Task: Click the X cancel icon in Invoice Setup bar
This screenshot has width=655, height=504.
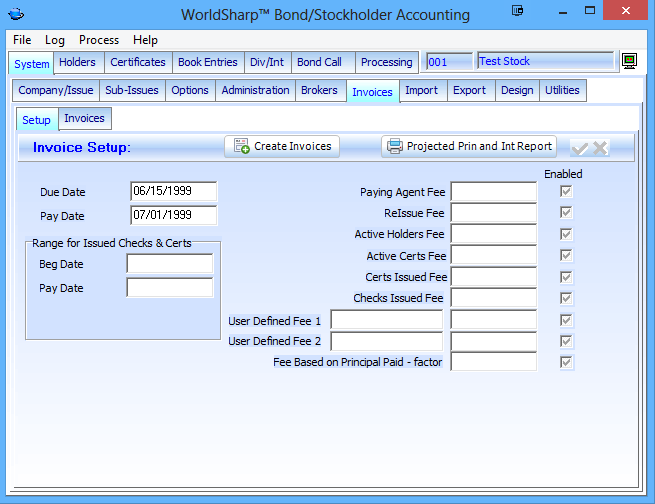Action: [x=600, y=148]
